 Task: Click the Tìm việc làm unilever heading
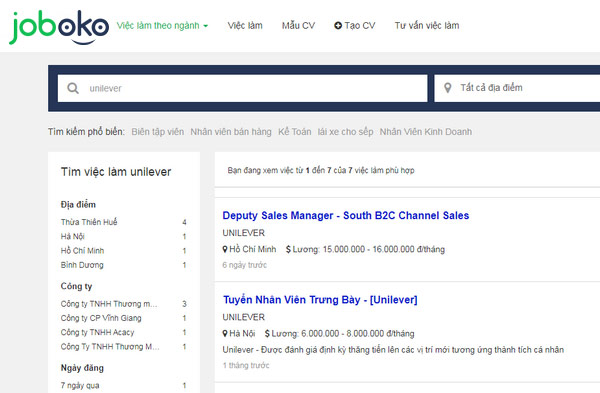tap(116, 172)
